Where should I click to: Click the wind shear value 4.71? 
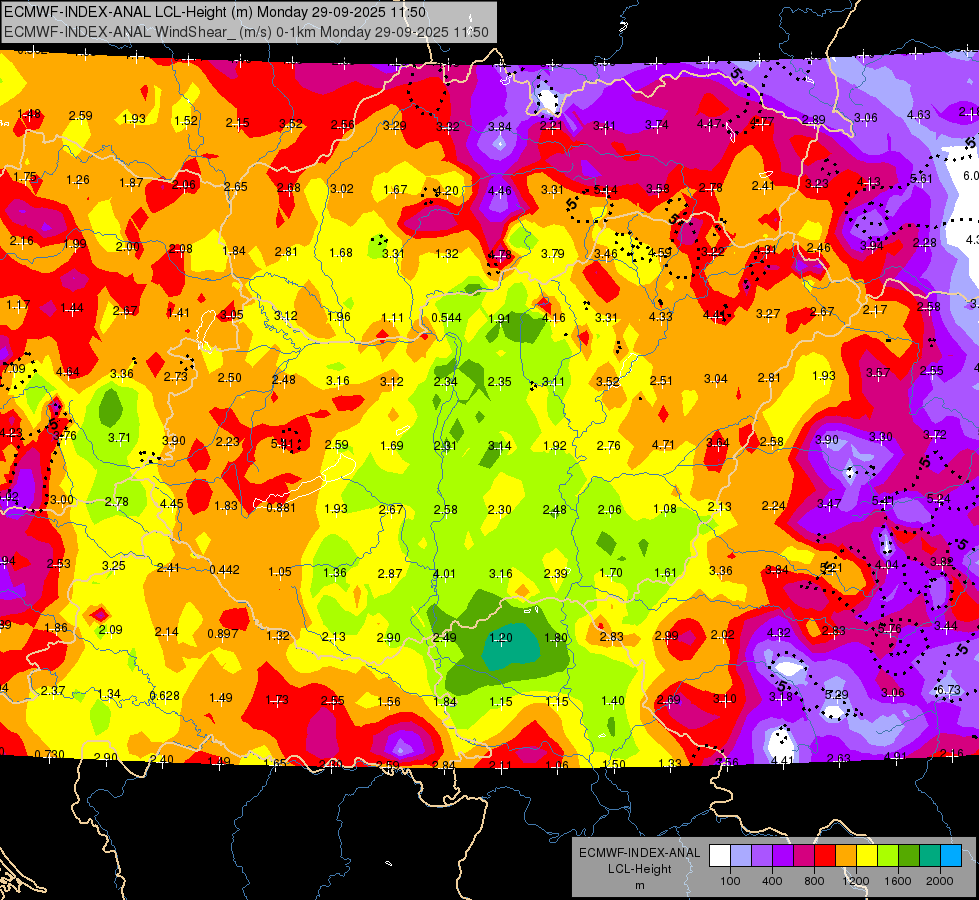(662, 445)
